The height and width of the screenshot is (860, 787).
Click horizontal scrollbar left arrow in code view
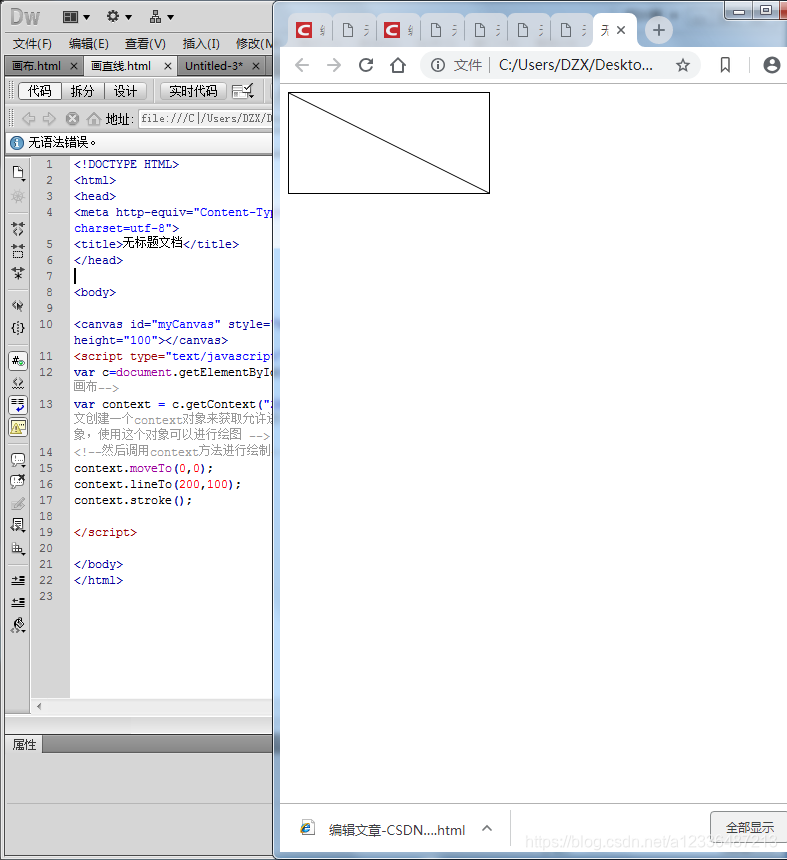[x=39, y=706]
